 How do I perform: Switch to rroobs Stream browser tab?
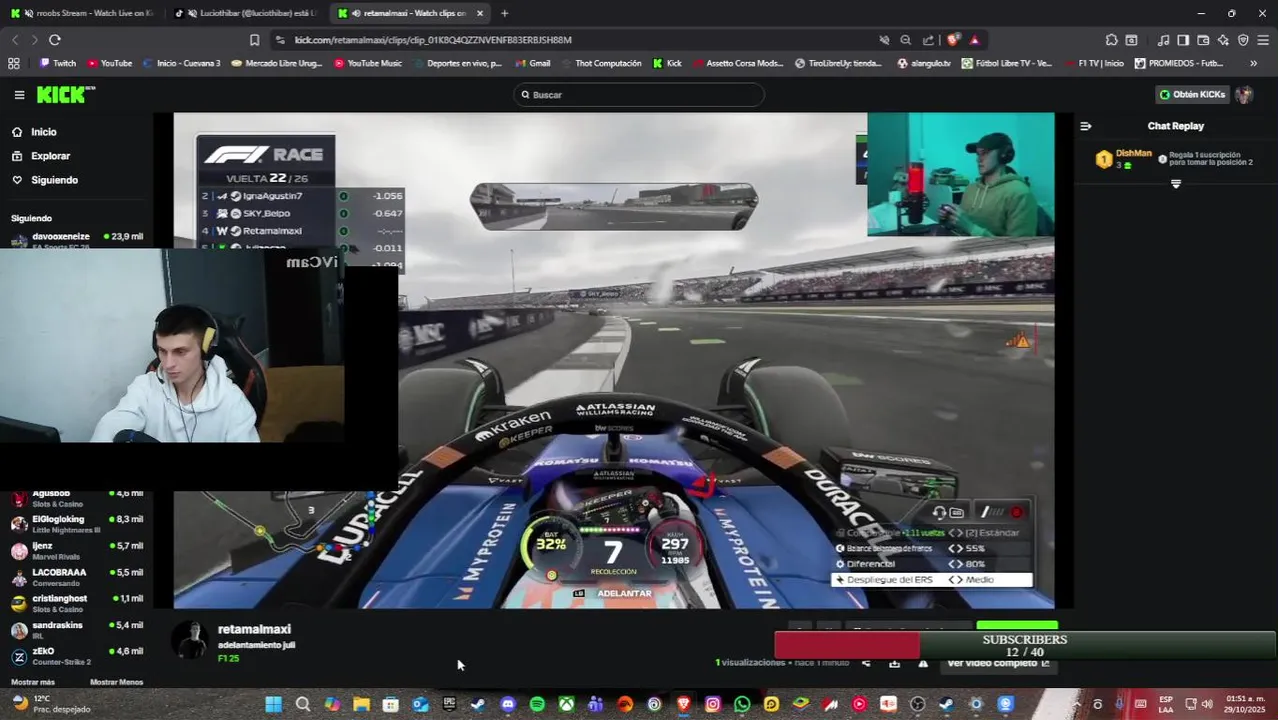pos(83,13)
